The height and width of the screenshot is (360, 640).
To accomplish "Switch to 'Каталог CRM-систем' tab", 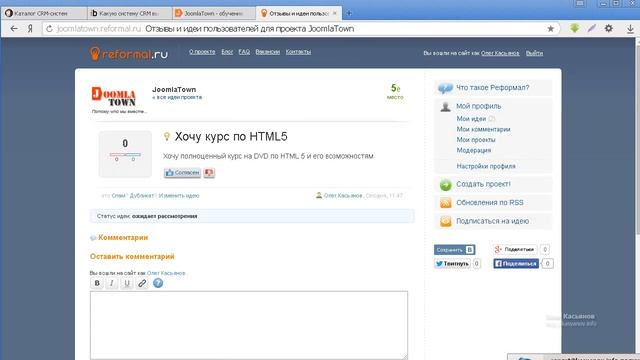I will (x=43, y=13).
